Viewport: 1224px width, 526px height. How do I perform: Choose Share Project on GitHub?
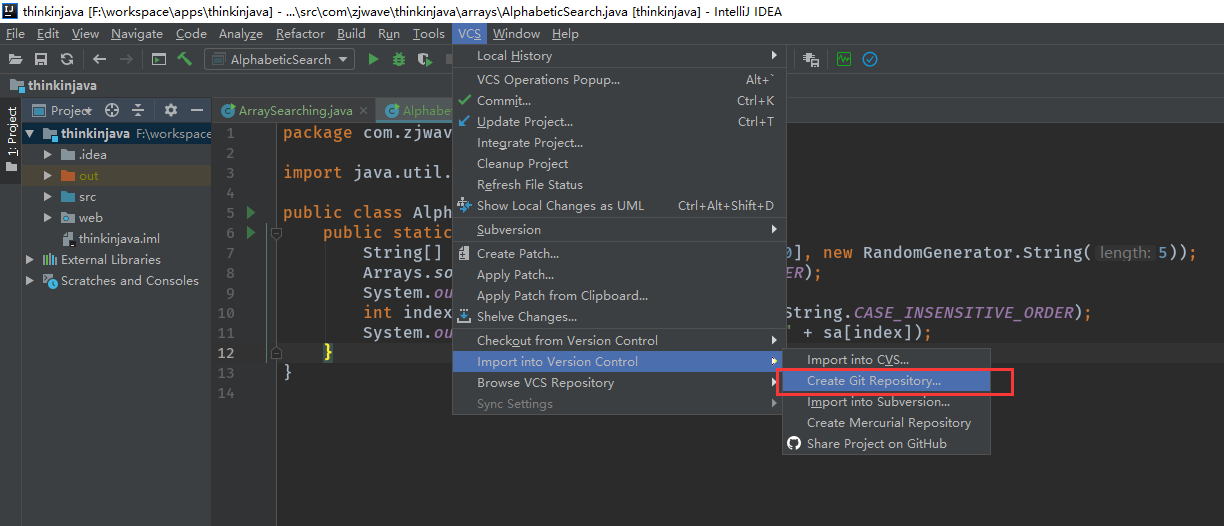tap(876, 444)
